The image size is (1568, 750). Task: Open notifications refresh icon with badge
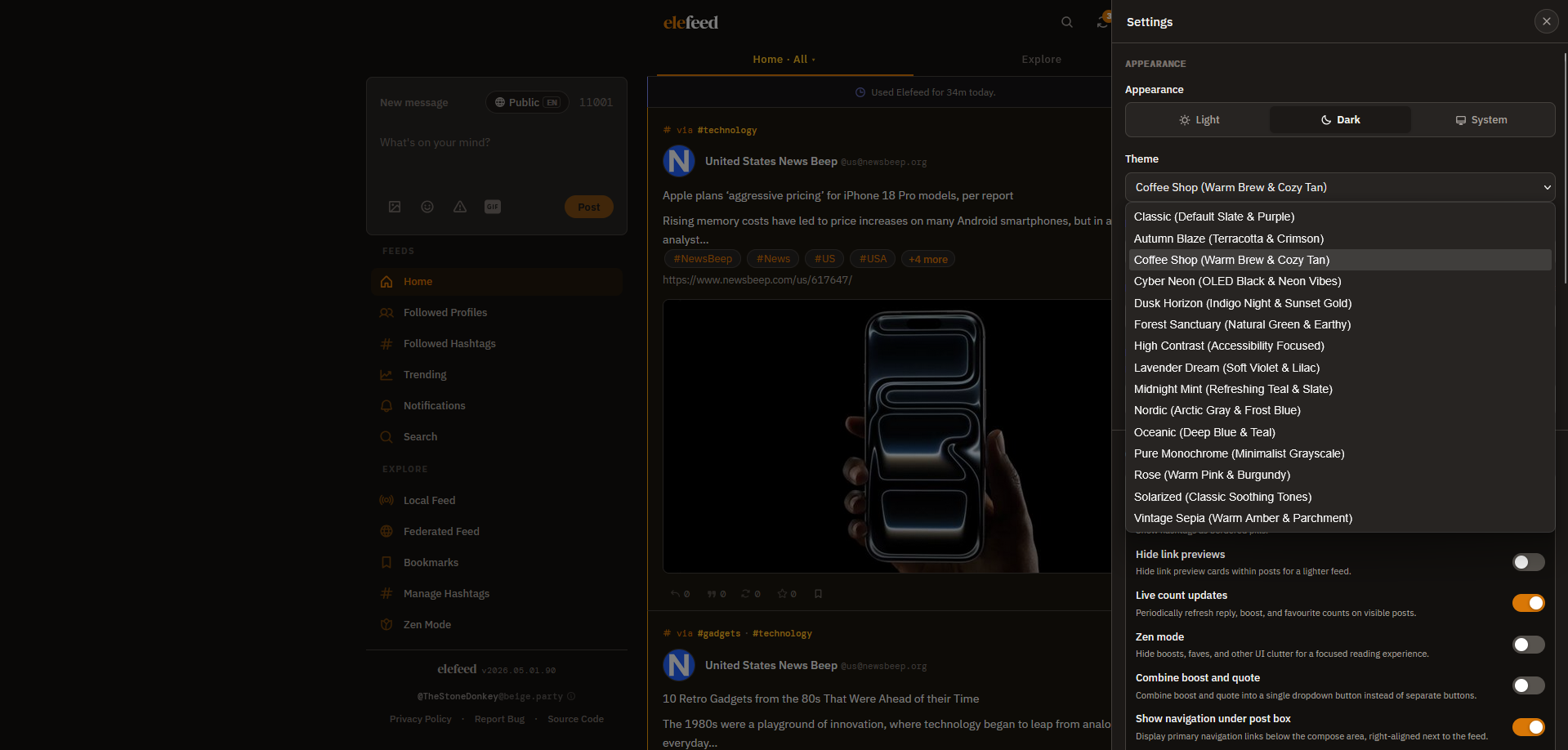tap(1103, 21)
